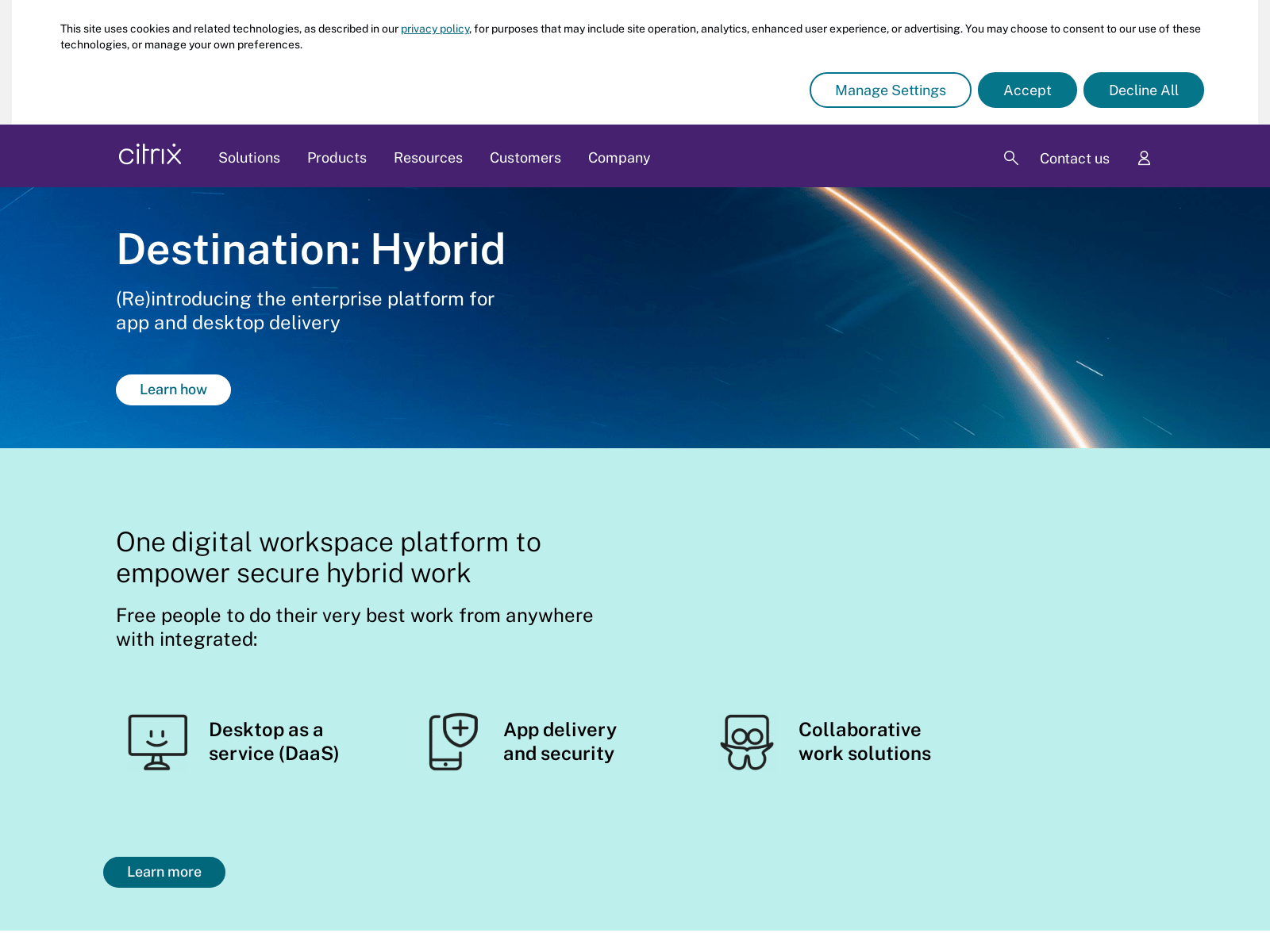Open the Customers menu

coord(525,158)
